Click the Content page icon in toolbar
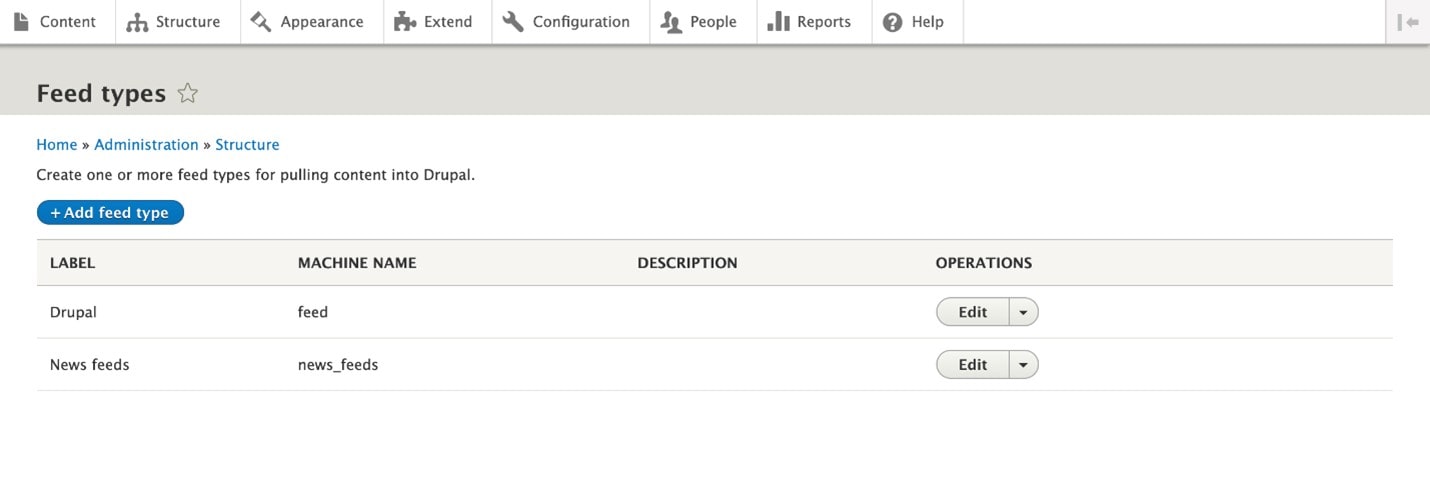This screenshot has height=504, width=1430. click(21, 22)
